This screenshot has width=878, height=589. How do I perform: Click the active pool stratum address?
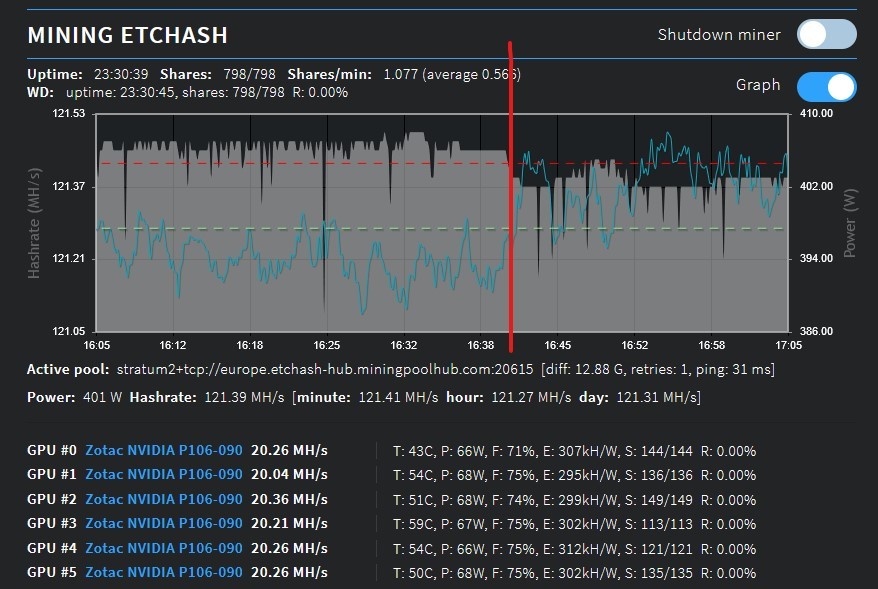click(325, 370)
